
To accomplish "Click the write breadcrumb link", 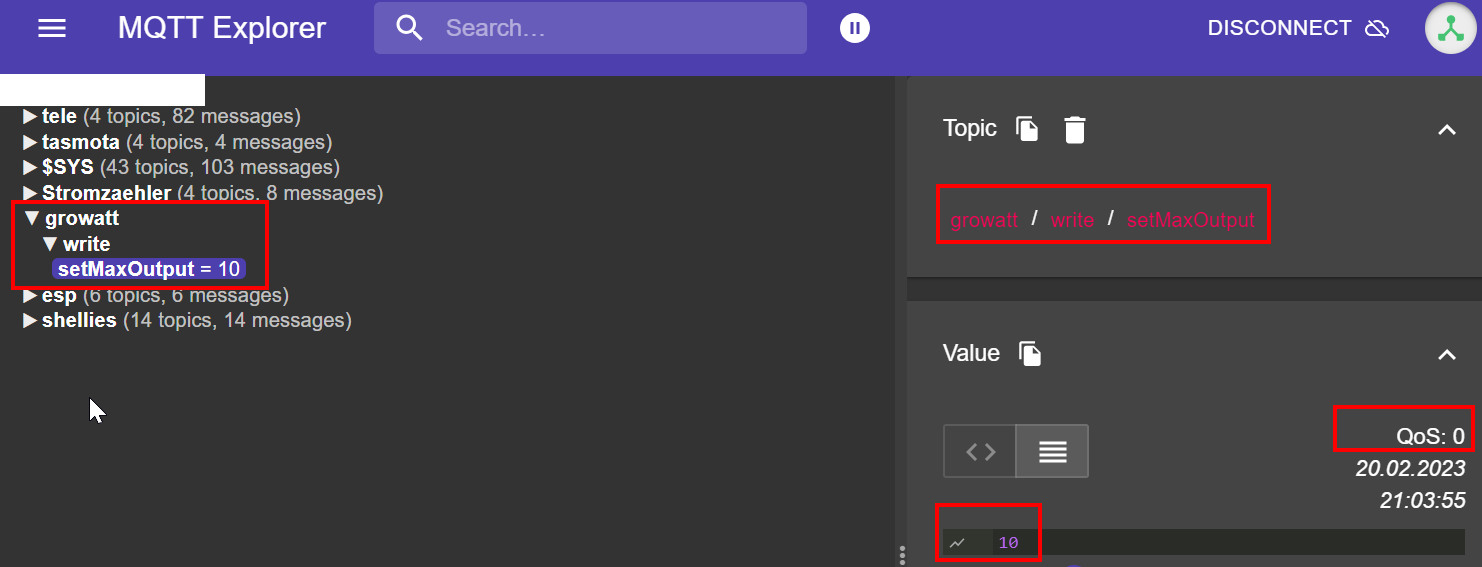I will coord(1072,220).
